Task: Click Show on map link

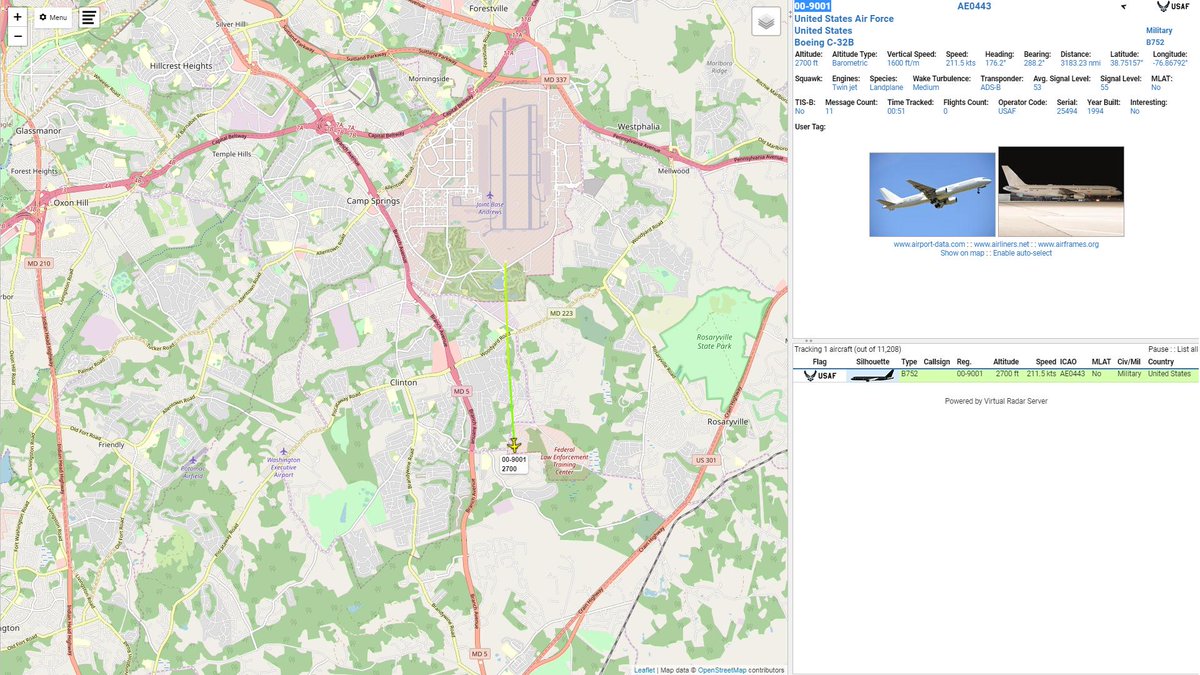Action: click(962, 253)
